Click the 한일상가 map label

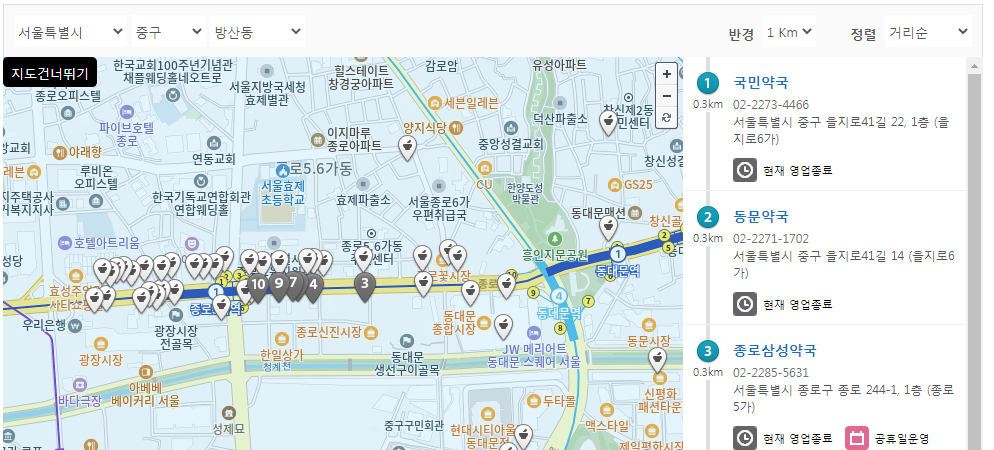coord(281,355)
